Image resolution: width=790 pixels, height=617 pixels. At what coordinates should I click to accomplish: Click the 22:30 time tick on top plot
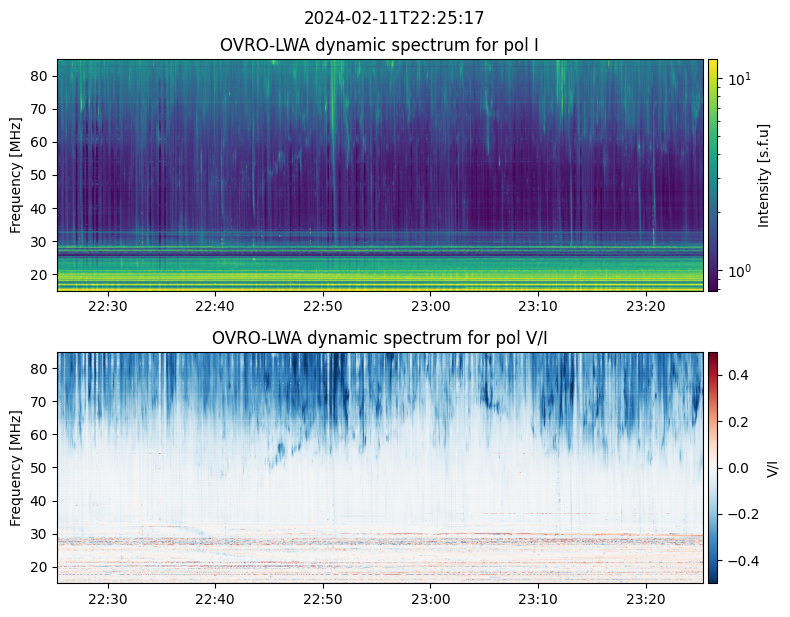pos(108,306)
